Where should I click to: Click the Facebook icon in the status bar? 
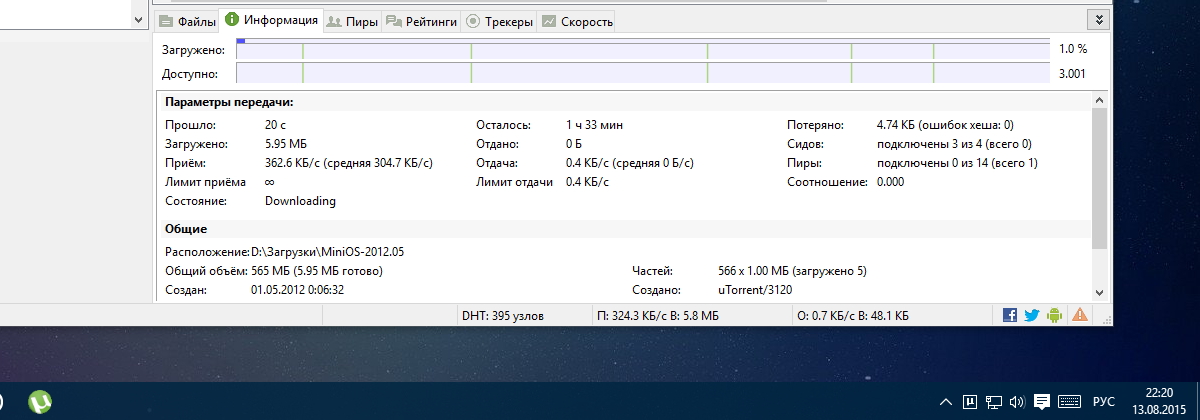(1010, 315)
